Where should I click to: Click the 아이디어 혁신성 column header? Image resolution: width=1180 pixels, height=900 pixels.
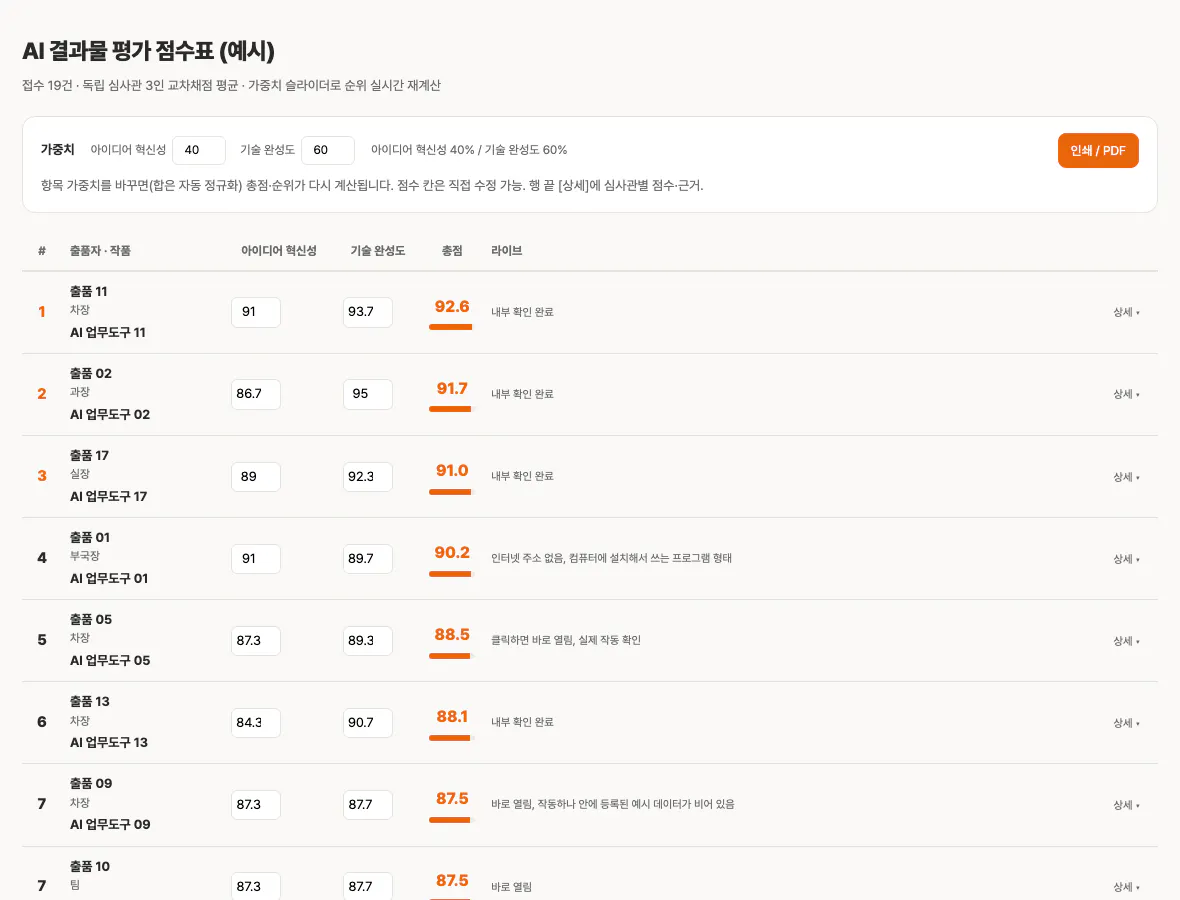point(278,251)
